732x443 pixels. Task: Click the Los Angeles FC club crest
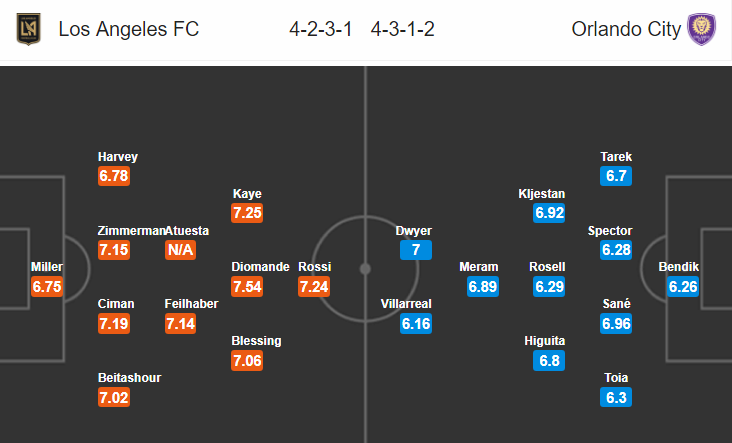[x=28, y=29]
